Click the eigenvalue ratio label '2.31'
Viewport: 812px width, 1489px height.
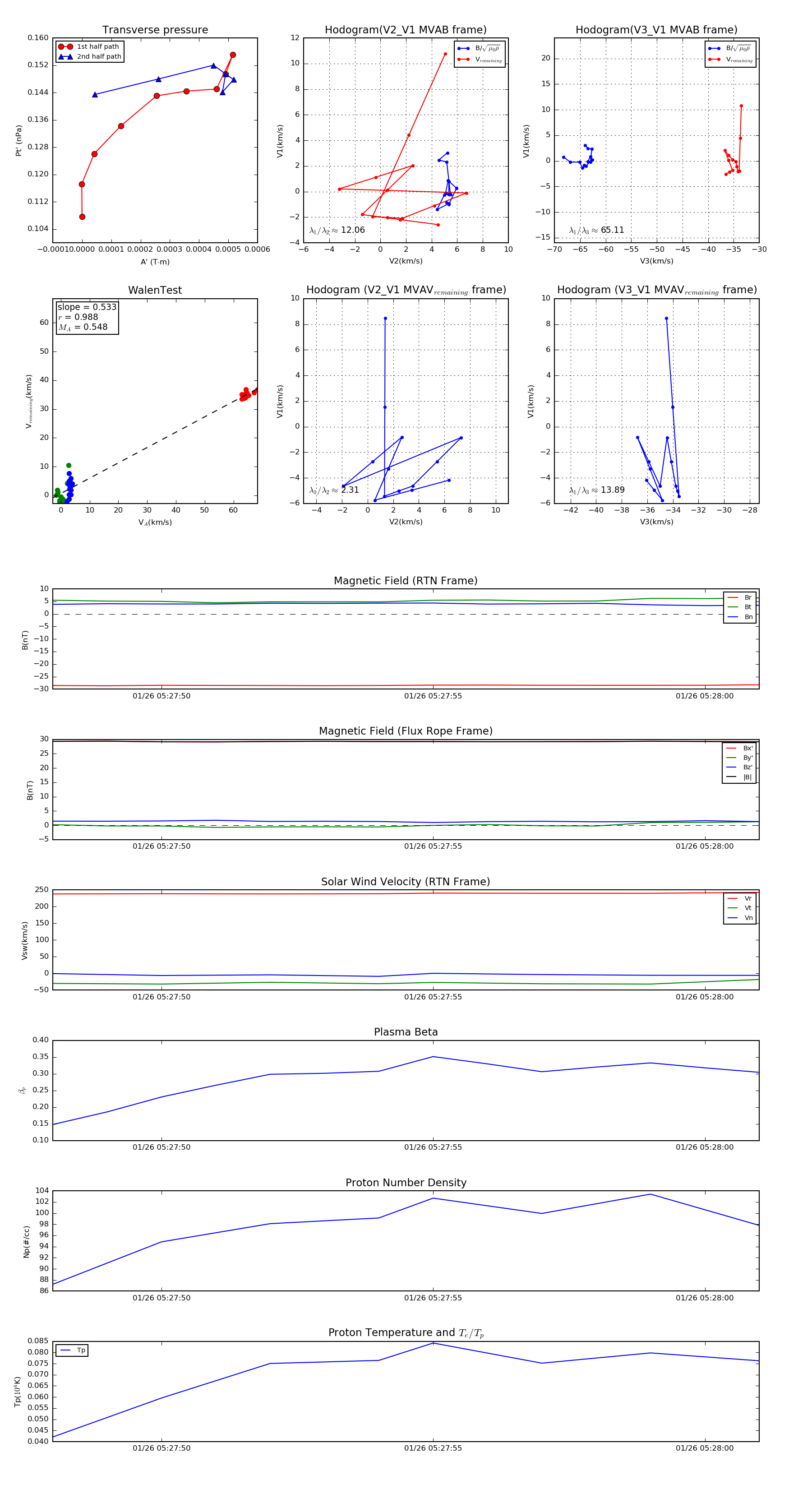[x=334, y=490]
